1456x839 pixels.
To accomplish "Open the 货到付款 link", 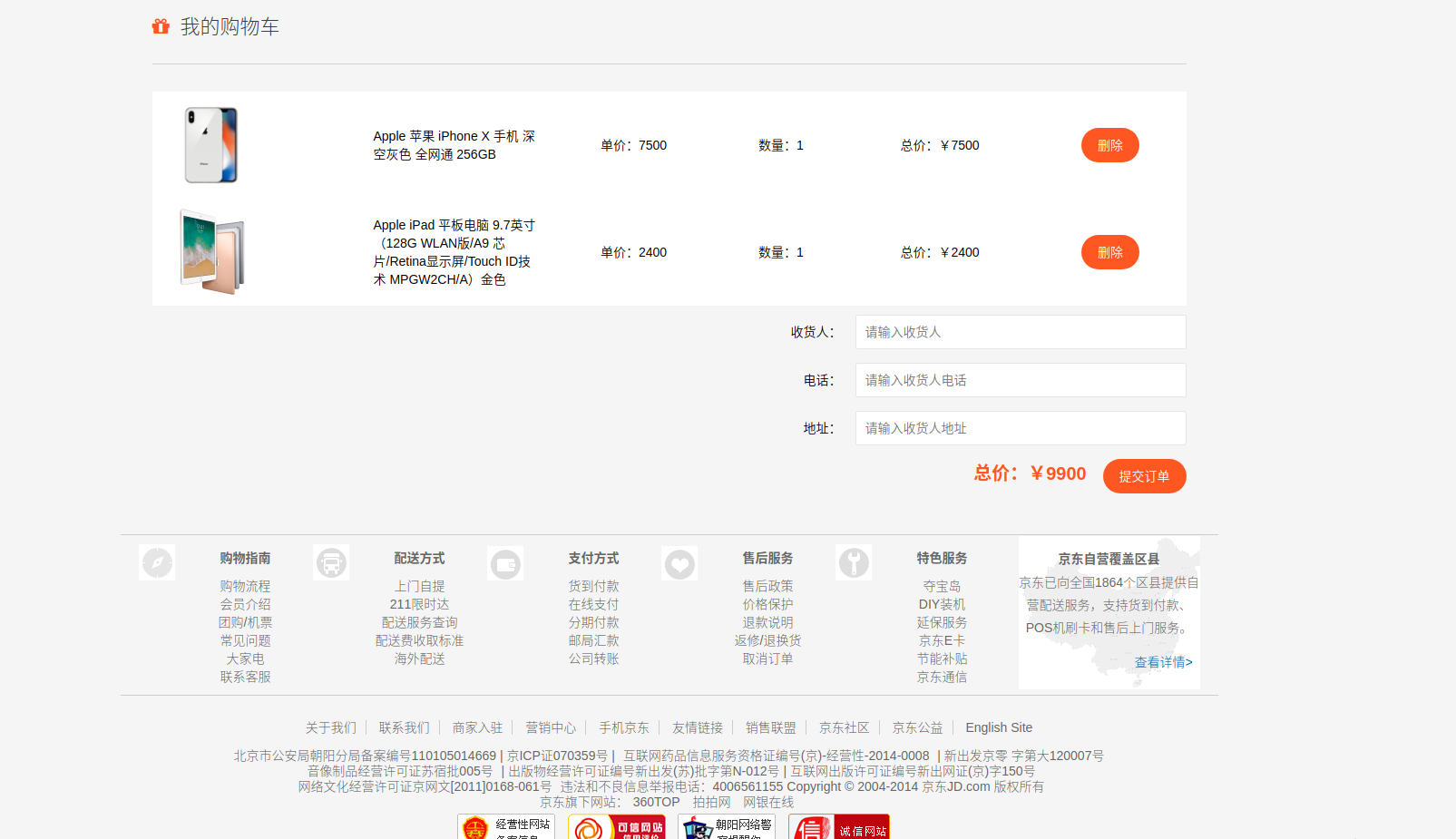I will point(593,586).
